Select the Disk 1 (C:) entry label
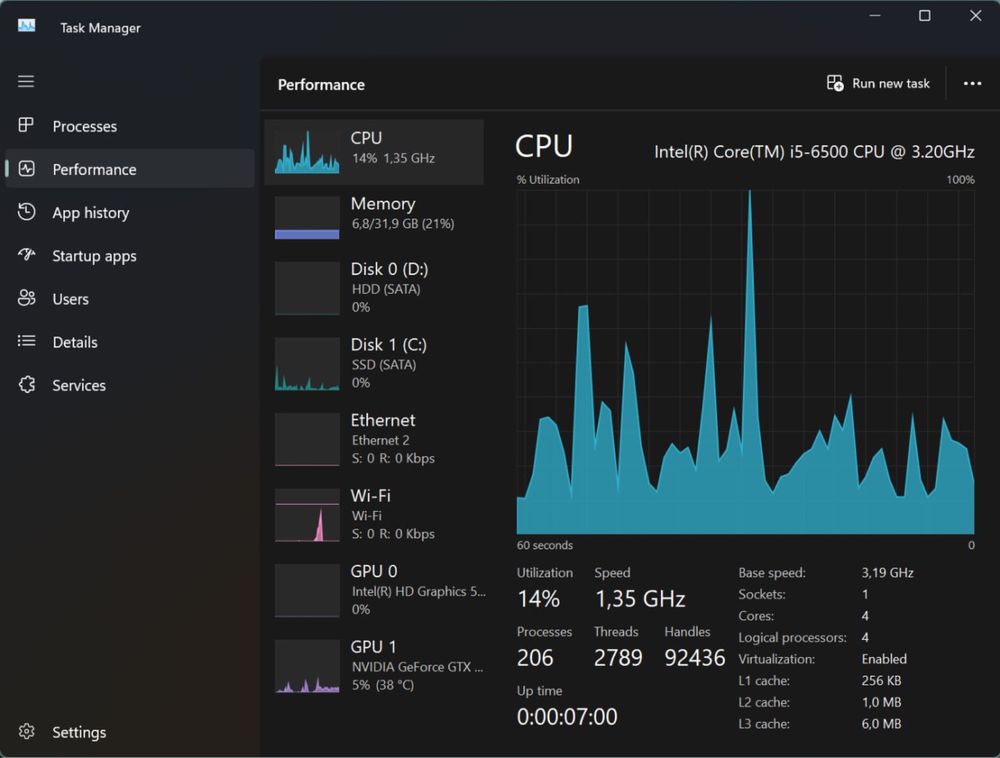Screen dimensions: 1000x758 click(388, 345)
